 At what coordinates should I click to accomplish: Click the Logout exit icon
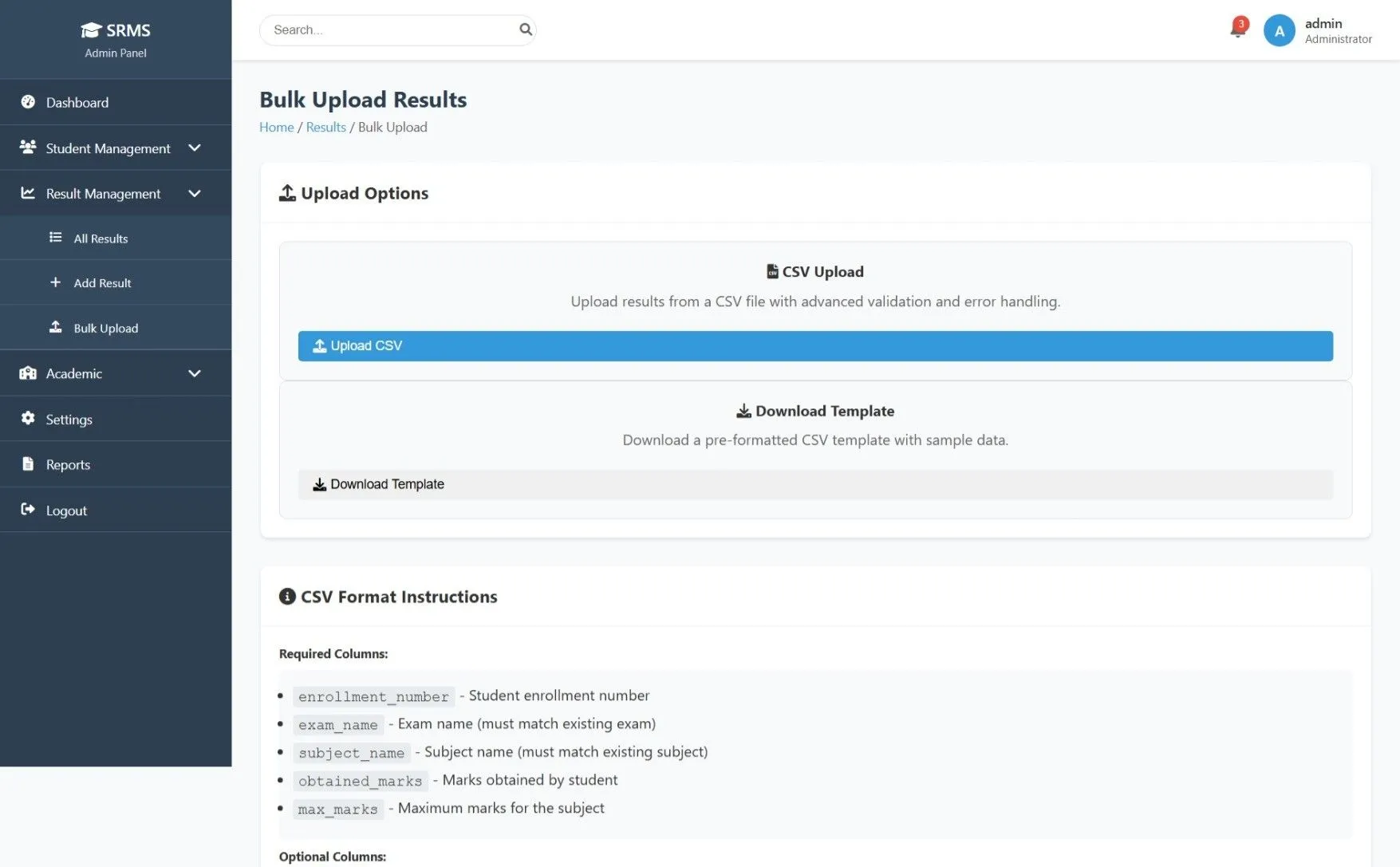28,510
